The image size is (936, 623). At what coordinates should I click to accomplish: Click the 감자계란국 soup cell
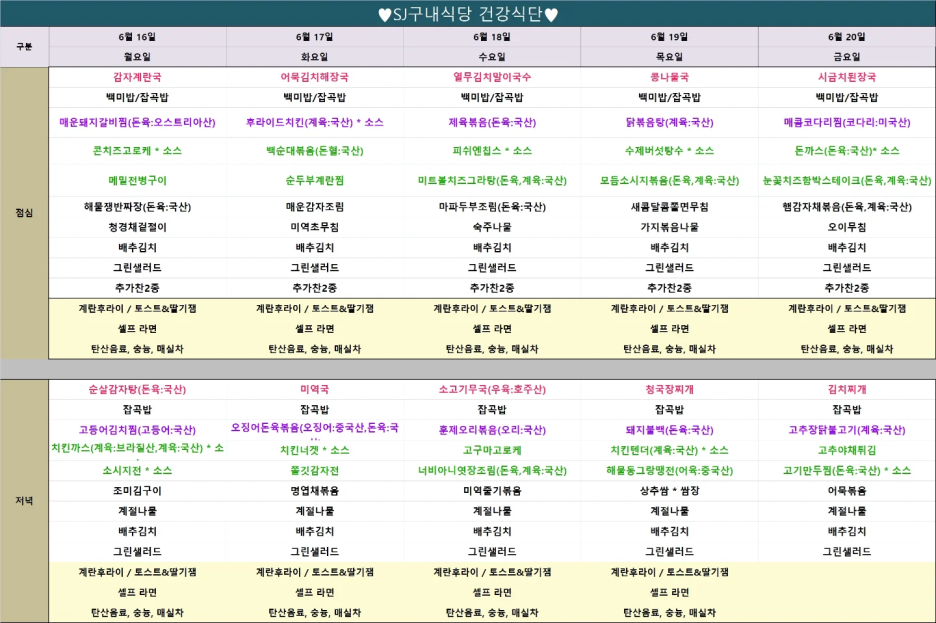pyautogui.click(x=137, y=77)
